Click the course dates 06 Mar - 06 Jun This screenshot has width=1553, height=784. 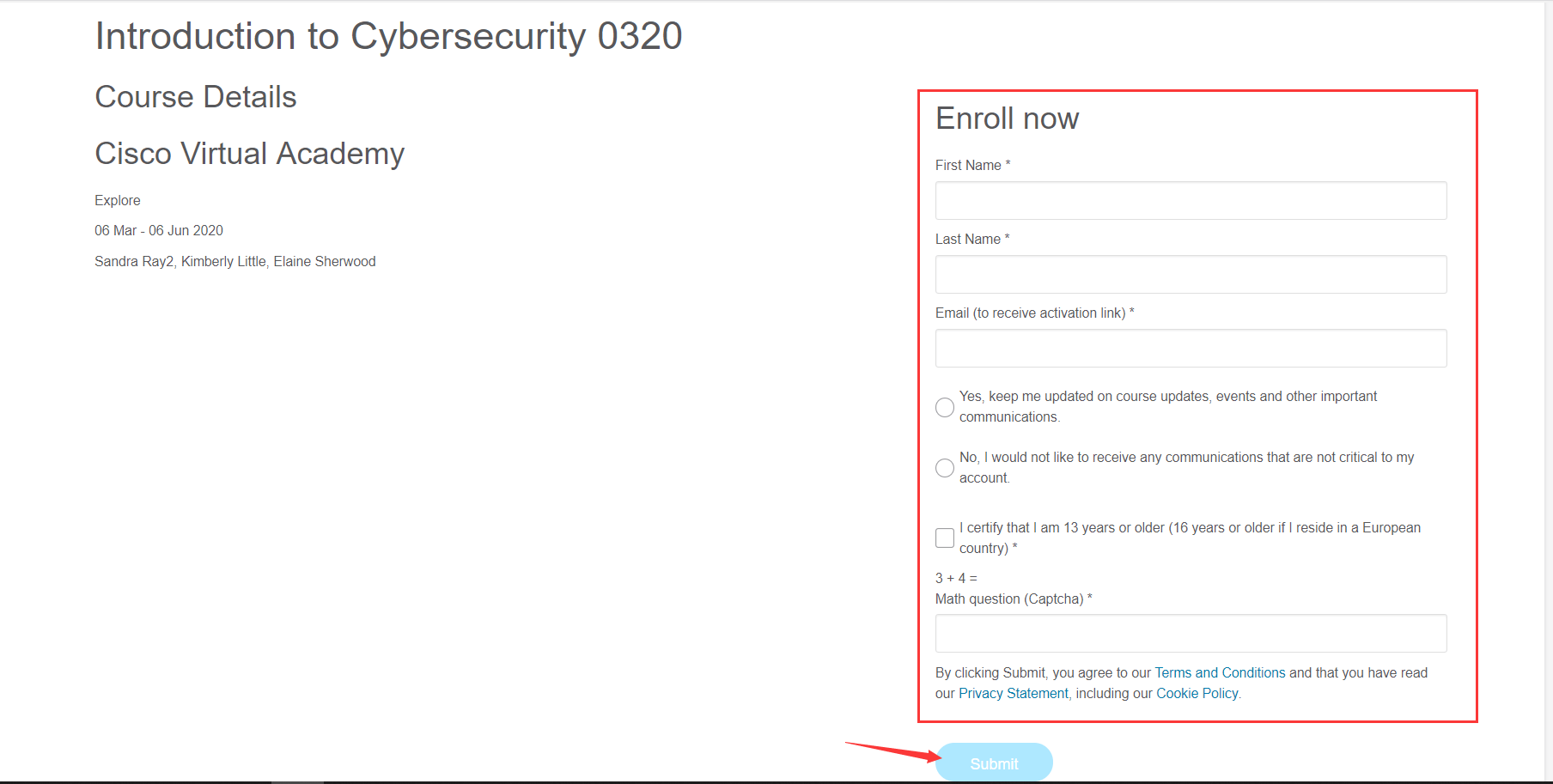coord(158,230)
